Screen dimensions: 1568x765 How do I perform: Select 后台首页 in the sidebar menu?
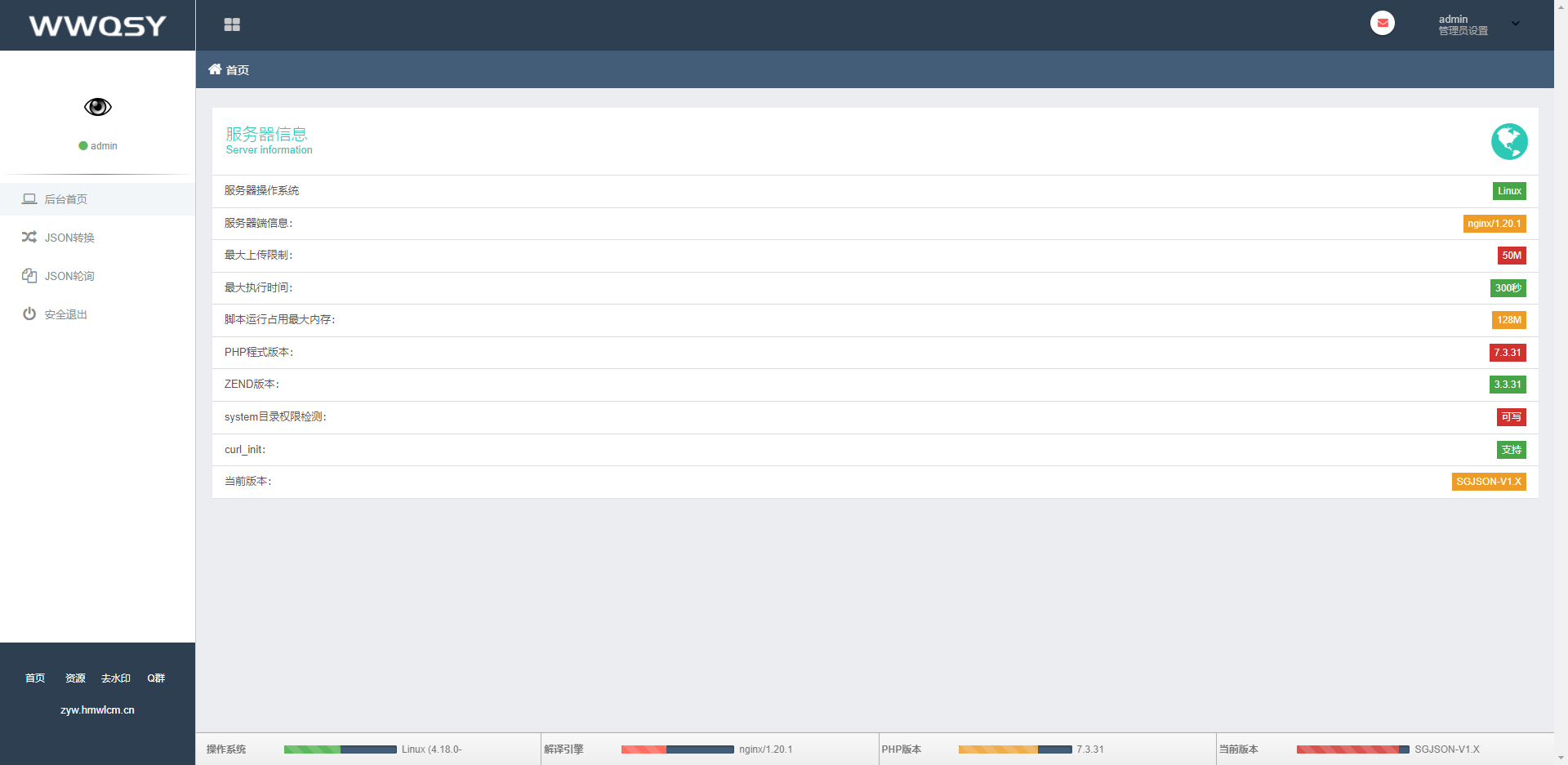click(x=66, y=199)
